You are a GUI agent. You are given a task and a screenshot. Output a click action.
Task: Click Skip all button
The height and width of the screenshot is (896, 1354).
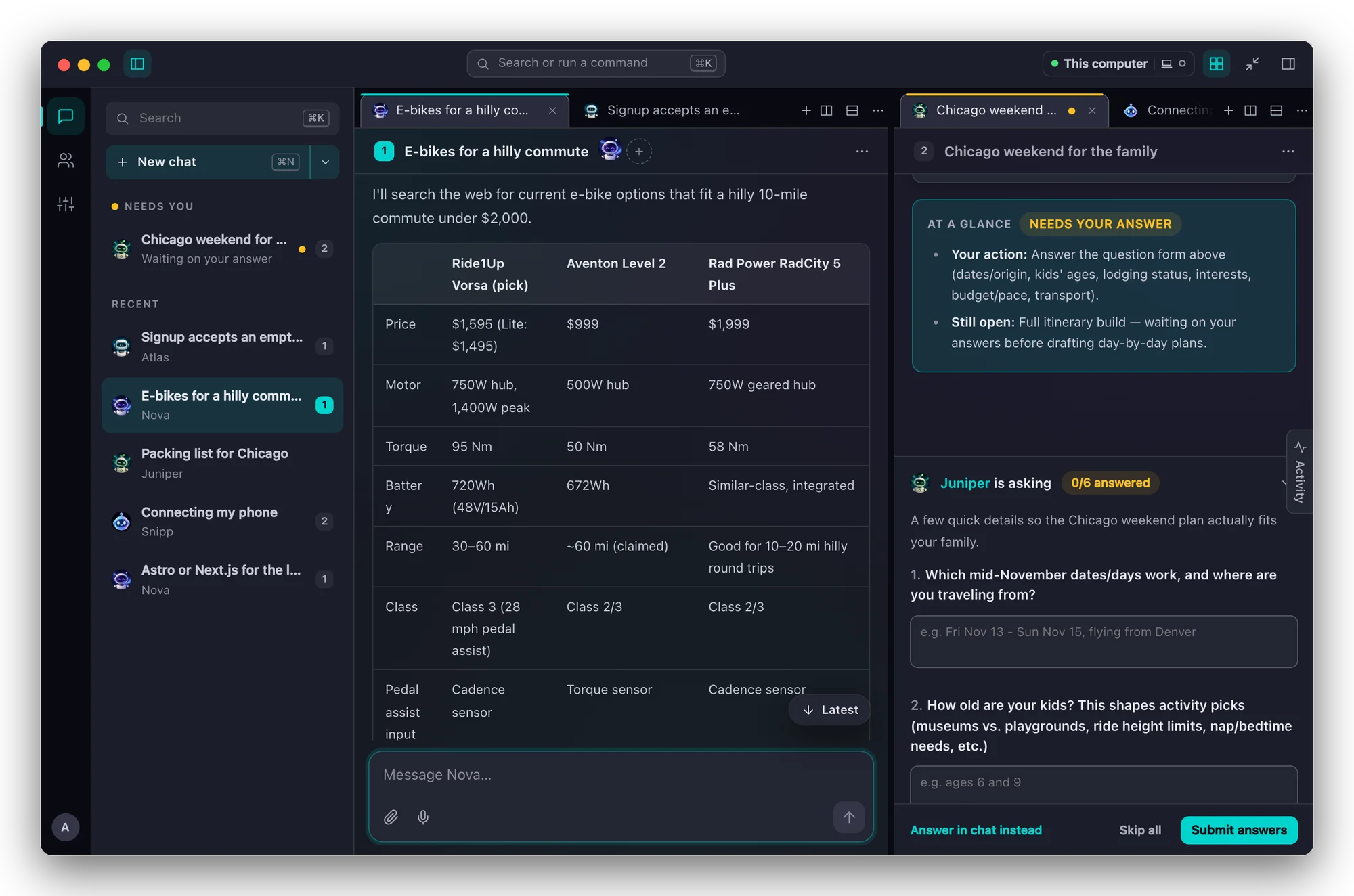[1140, 830]
